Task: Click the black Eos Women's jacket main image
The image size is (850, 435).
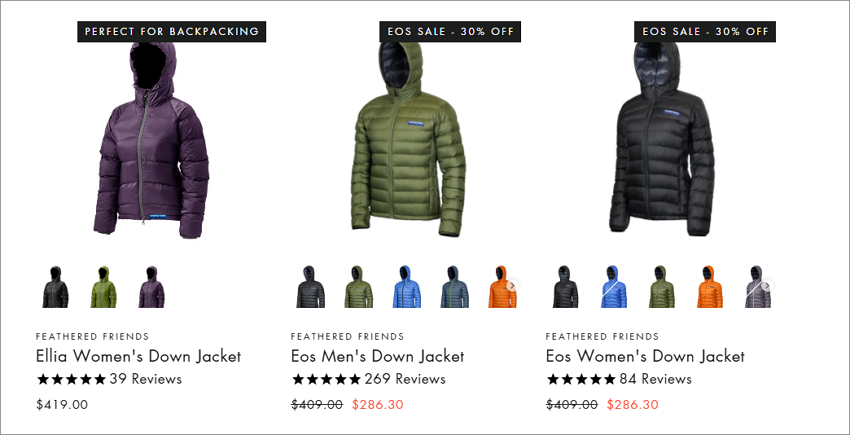Action: point(661,139)
